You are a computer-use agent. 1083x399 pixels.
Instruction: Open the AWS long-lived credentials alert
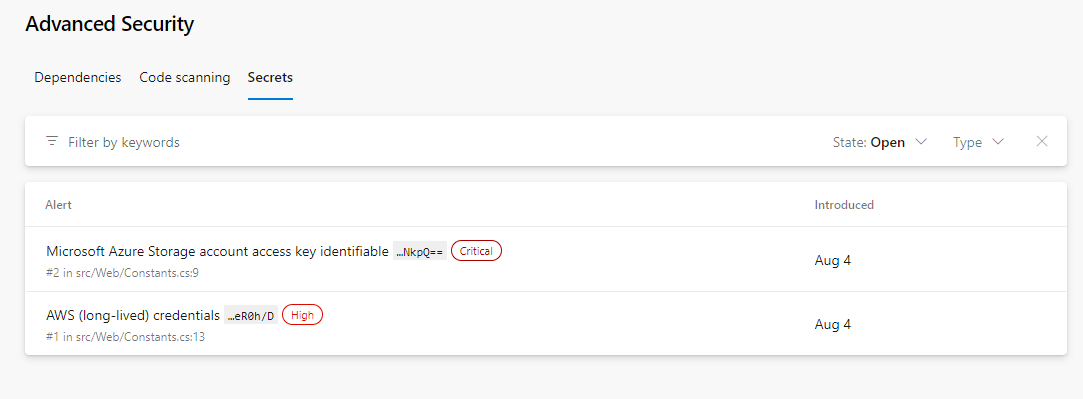(x=133, y=315)
